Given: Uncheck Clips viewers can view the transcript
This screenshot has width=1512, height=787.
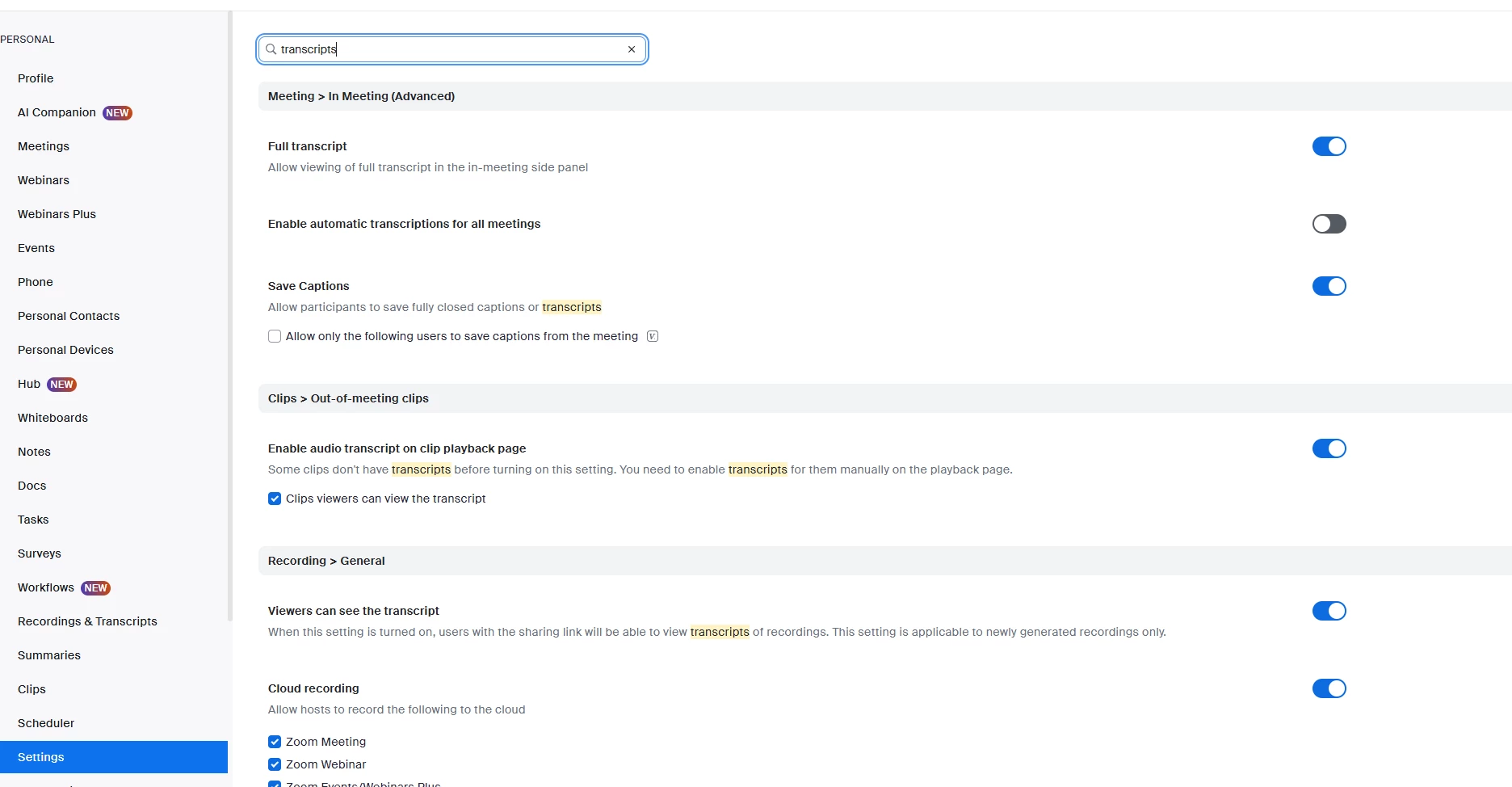Looking at the screenshot, I should (x=275, y=499).
